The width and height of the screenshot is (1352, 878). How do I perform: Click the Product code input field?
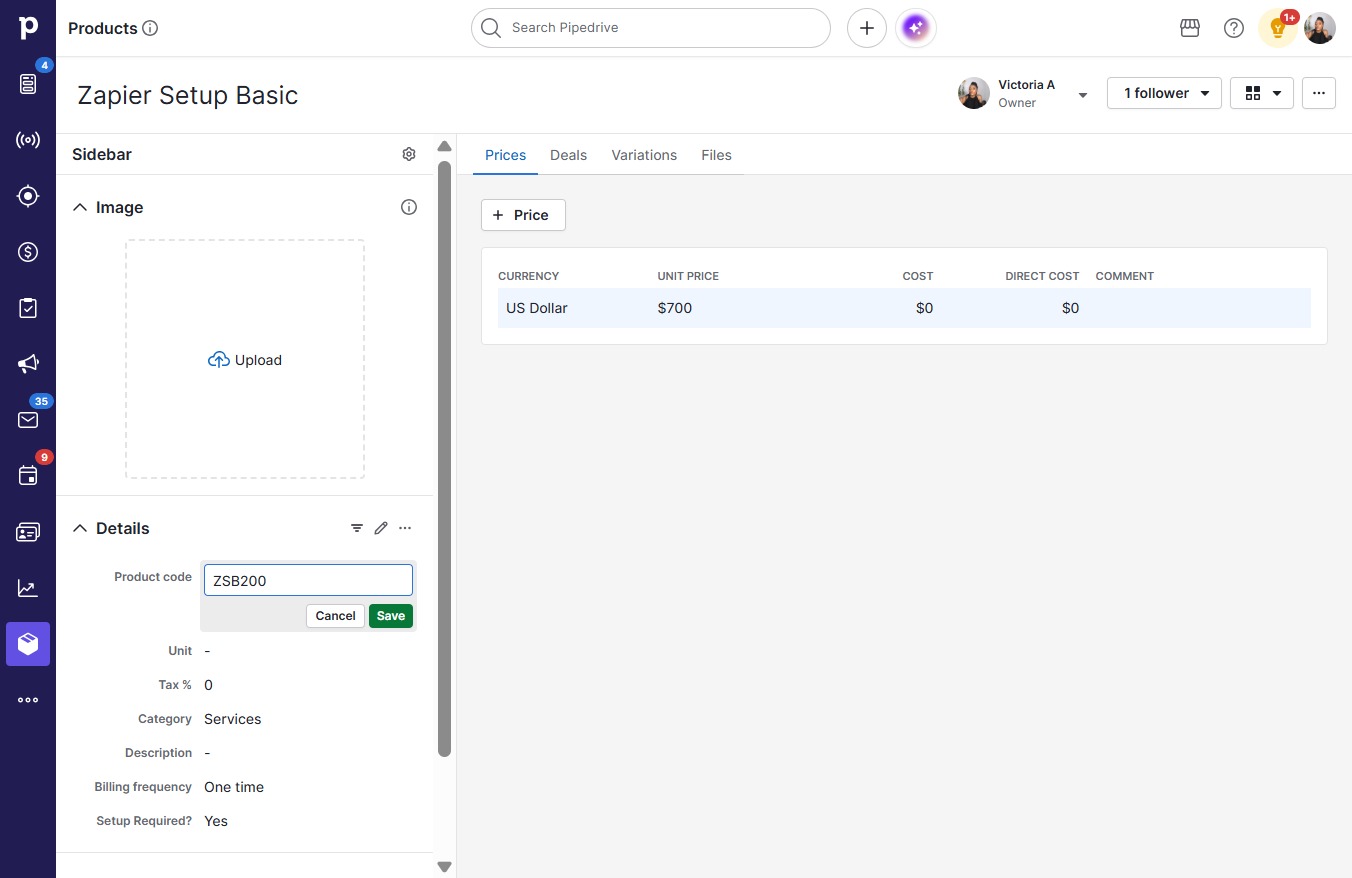308,580
